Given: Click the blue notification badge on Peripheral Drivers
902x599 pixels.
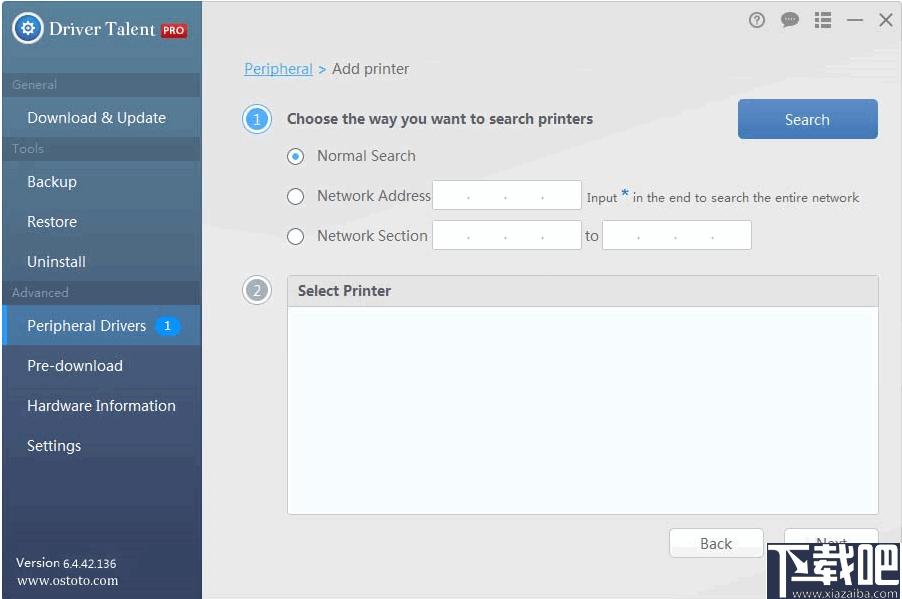Looking at the screenshot, I should click(x=167, y=326).
